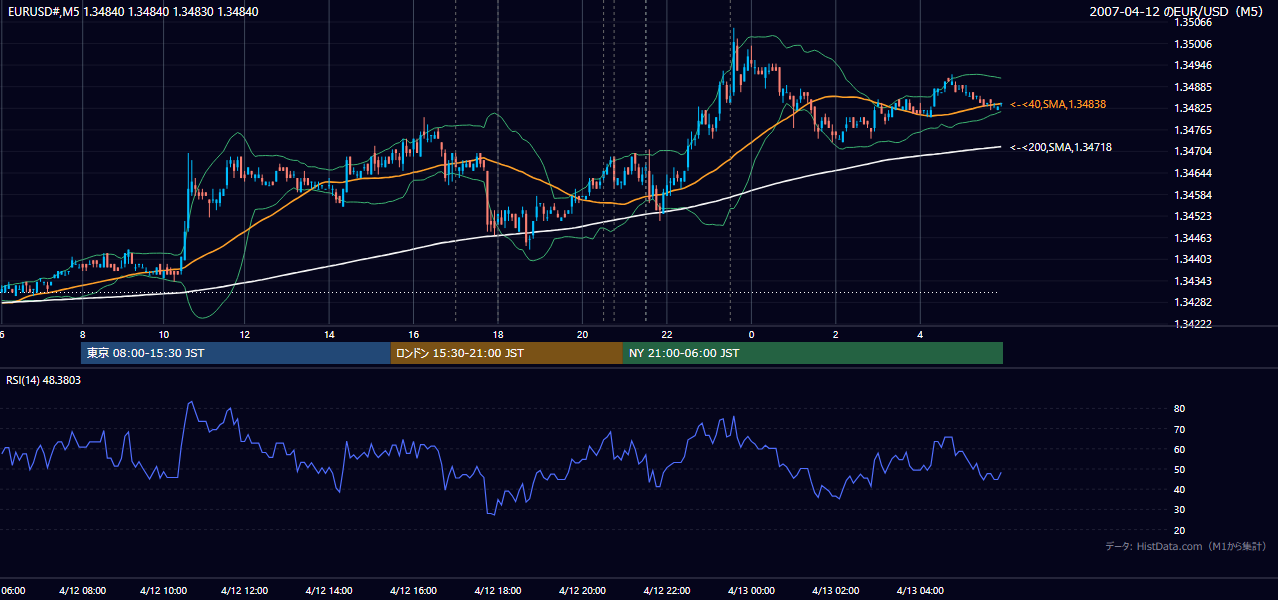The image size is (1278, 600).
Task: Click RSI scale level 40
Action: pyautogui.click(x=1180, y=489)
